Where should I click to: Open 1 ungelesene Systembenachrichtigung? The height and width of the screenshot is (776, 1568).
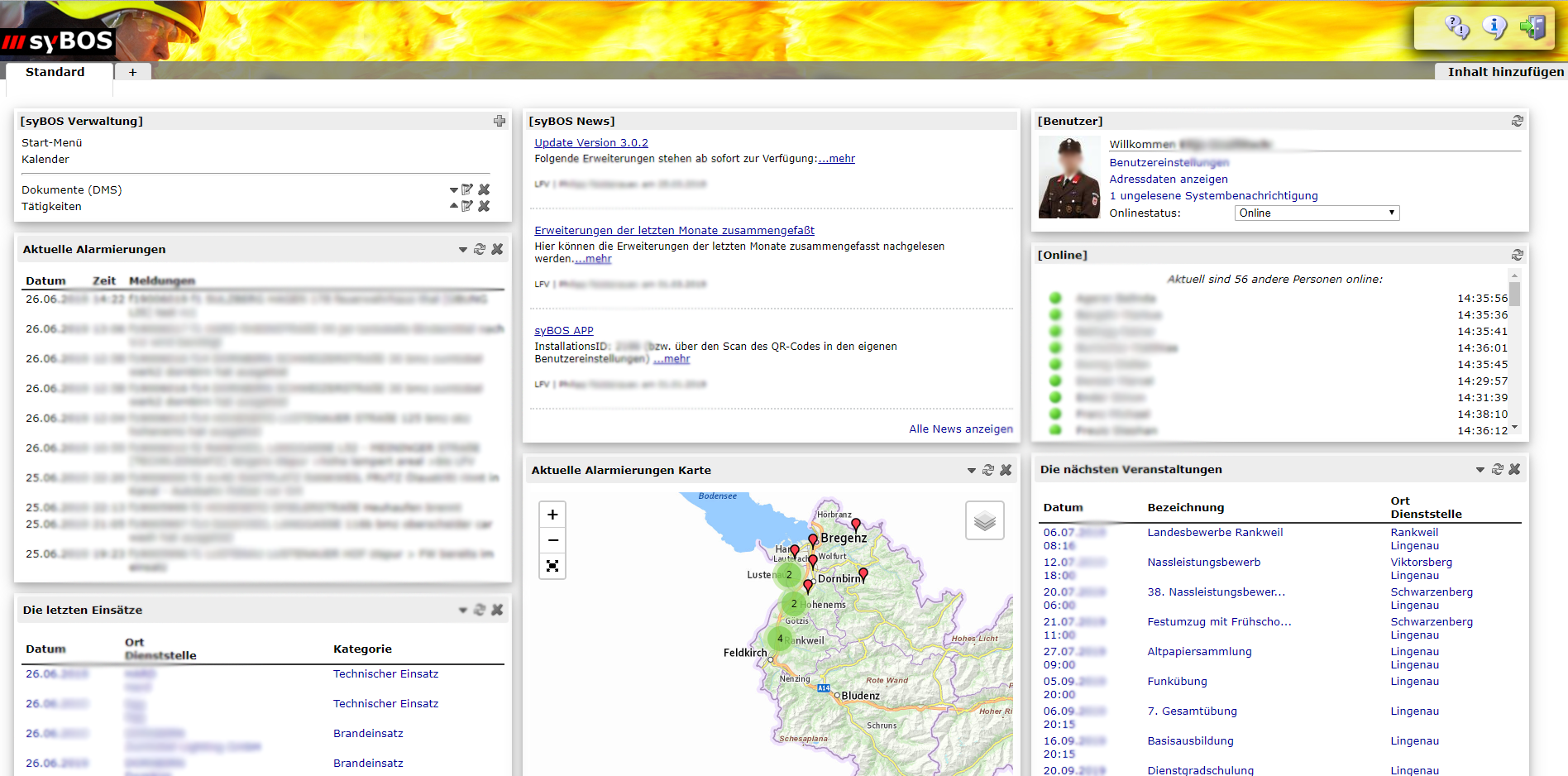1214,196
